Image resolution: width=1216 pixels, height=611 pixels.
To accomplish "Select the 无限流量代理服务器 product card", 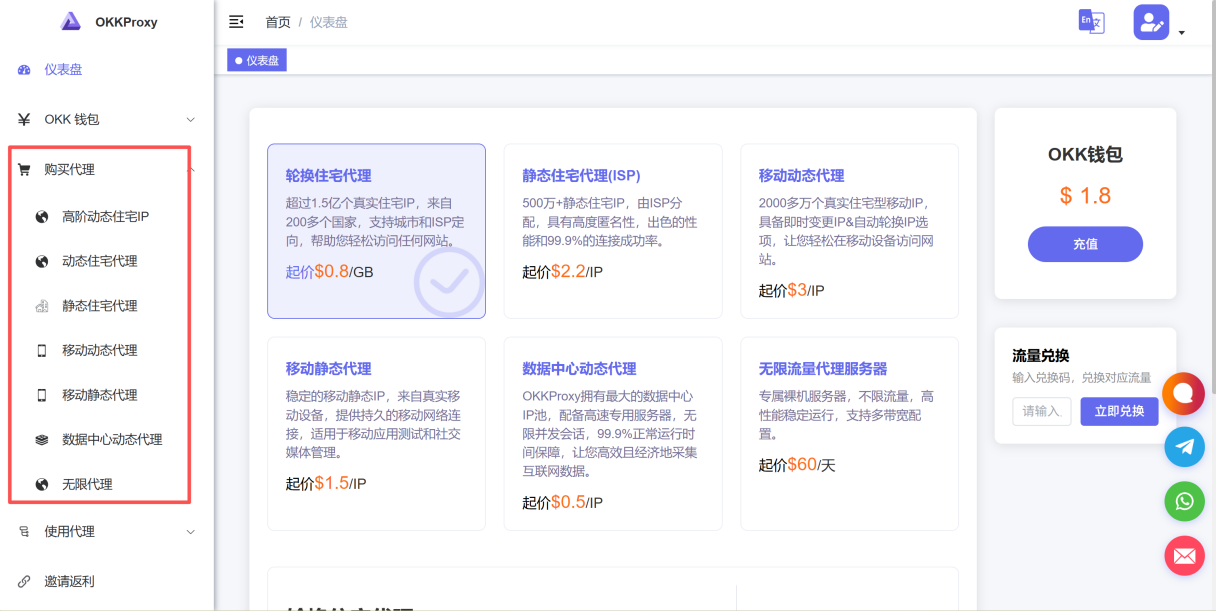I will click(849, 433).
